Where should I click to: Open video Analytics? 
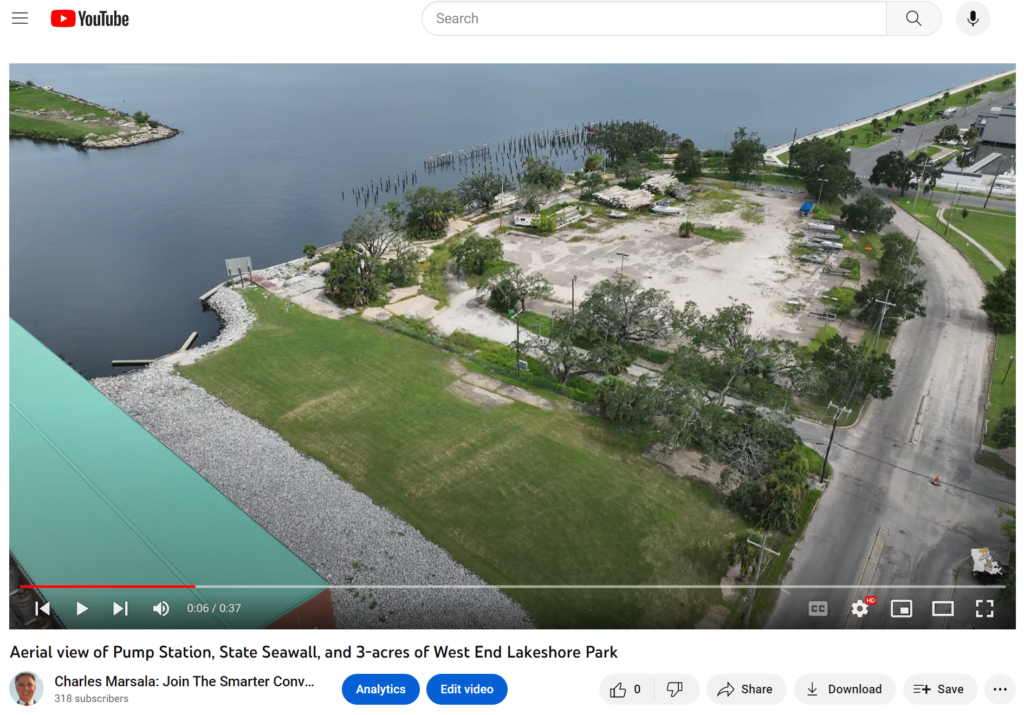tap(381, 689)
